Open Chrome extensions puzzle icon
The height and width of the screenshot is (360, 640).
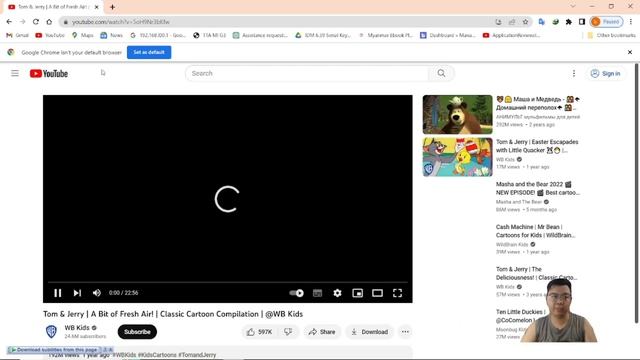pyautogui.click(x=569, y=22)
